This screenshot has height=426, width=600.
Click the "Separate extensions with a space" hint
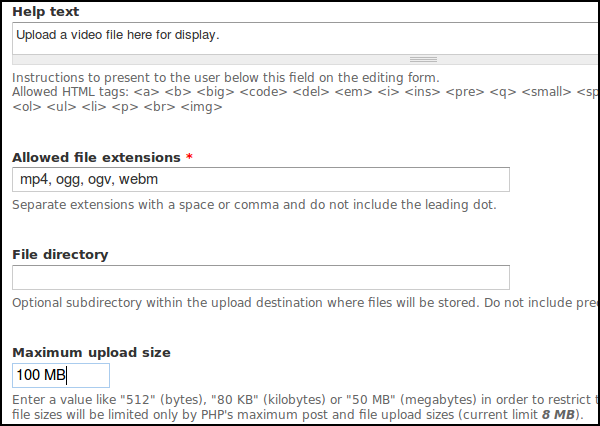tap(254, 205)
